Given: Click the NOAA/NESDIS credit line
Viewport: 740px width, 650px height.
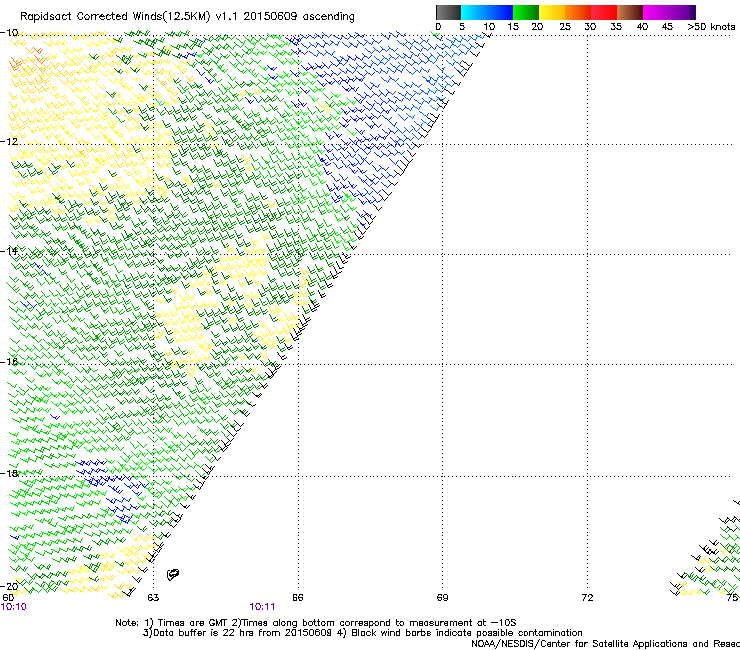Looking at the screenshot, I should pyautogui.click(x=605, y=644).
